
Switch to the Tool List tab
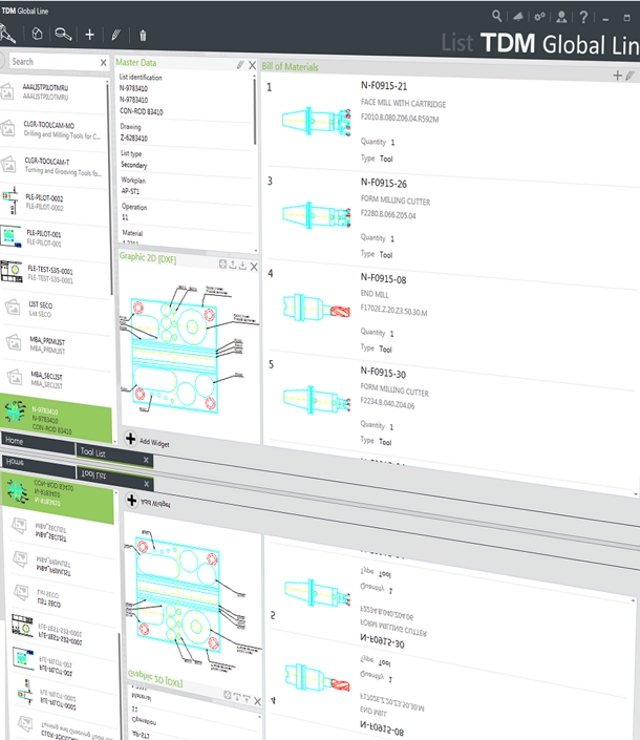pyautogui.click(x=114, y=455)
